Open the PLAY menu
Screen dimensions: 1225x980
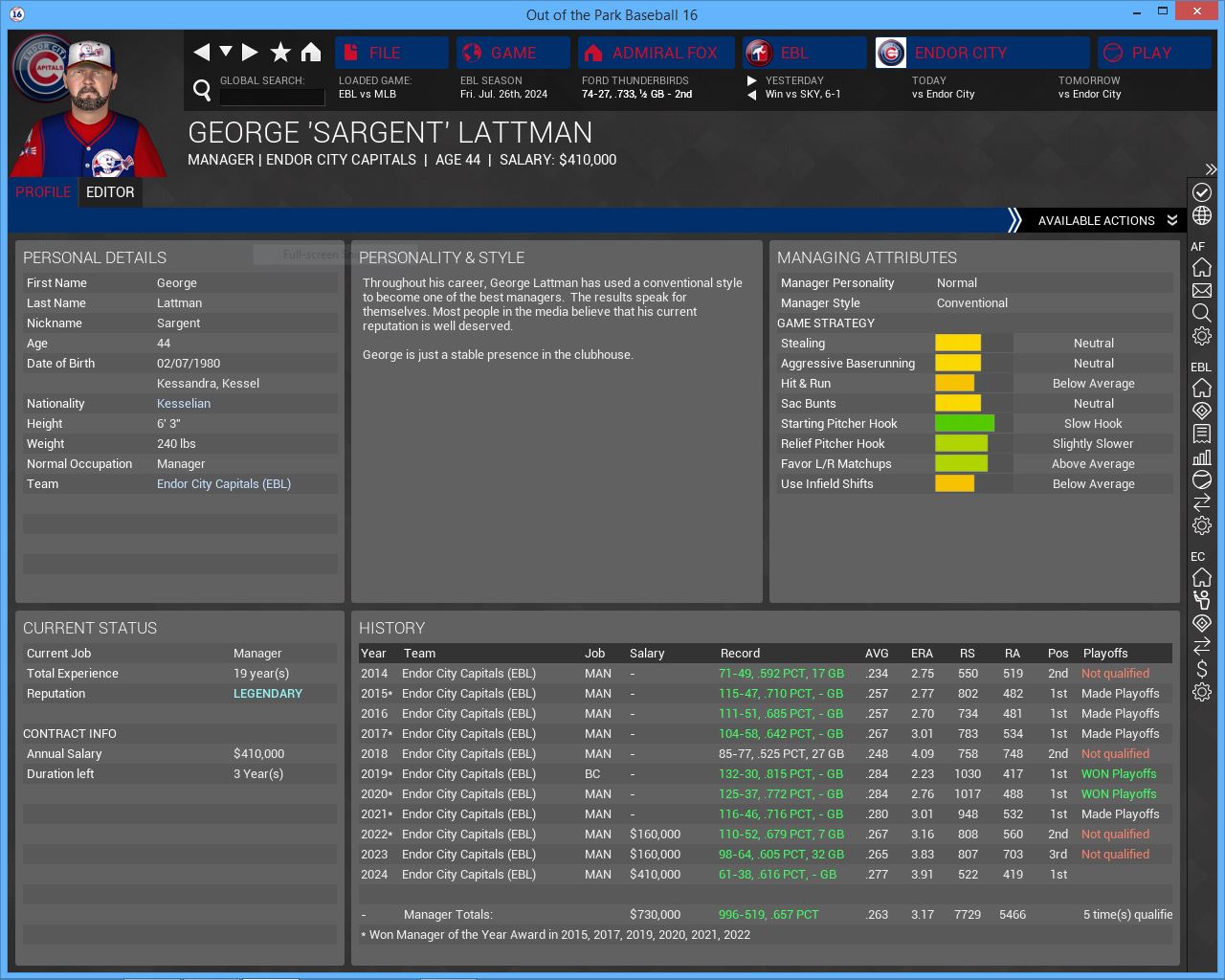[x=1153, y=53]
